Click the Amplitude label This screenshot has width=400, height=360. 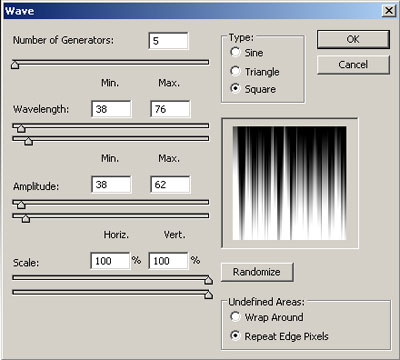click(x=36, y=186)
